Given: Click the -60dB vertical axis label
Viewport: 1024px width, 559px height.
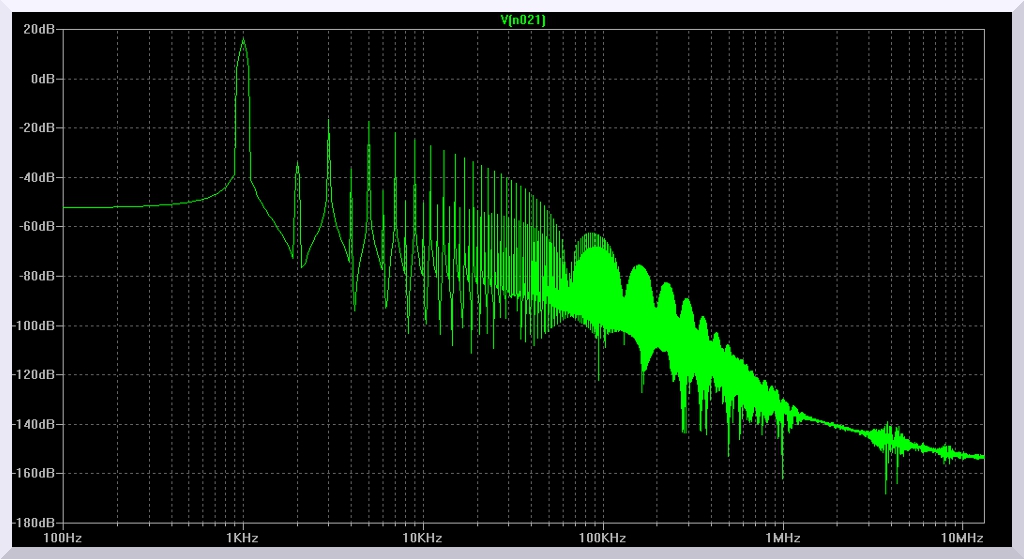Looking at the screenshot, I should click(36, 226).
